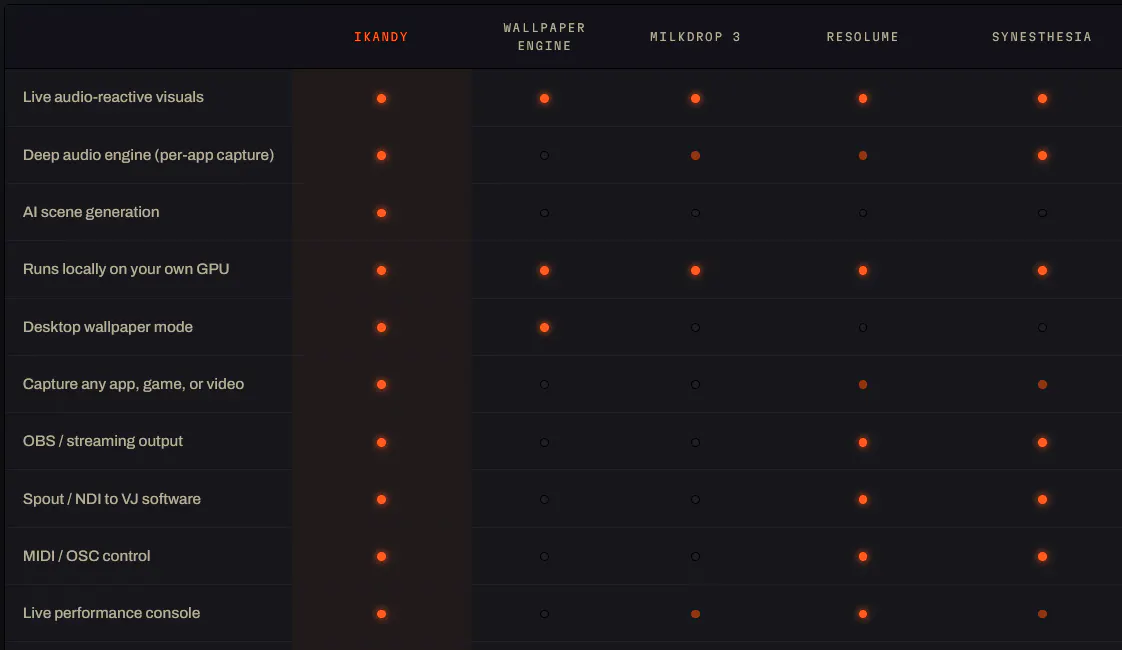Click Milkdrop 3 empty dot for OBS / streaming output
1122x650 pixels.
(x=696, y=442)
